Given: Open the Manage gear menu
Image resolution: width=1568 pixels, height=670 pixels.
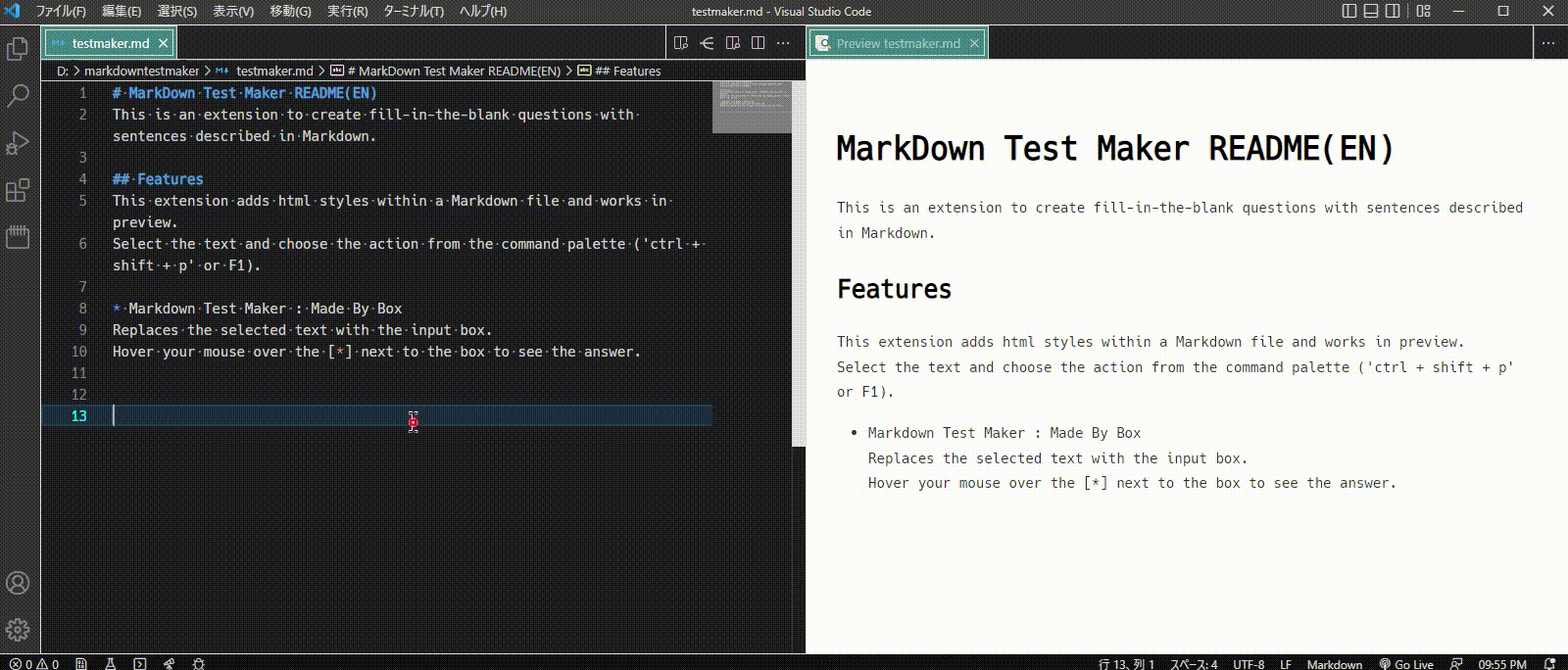Looking at the screenshot, I should click(18, 630).
